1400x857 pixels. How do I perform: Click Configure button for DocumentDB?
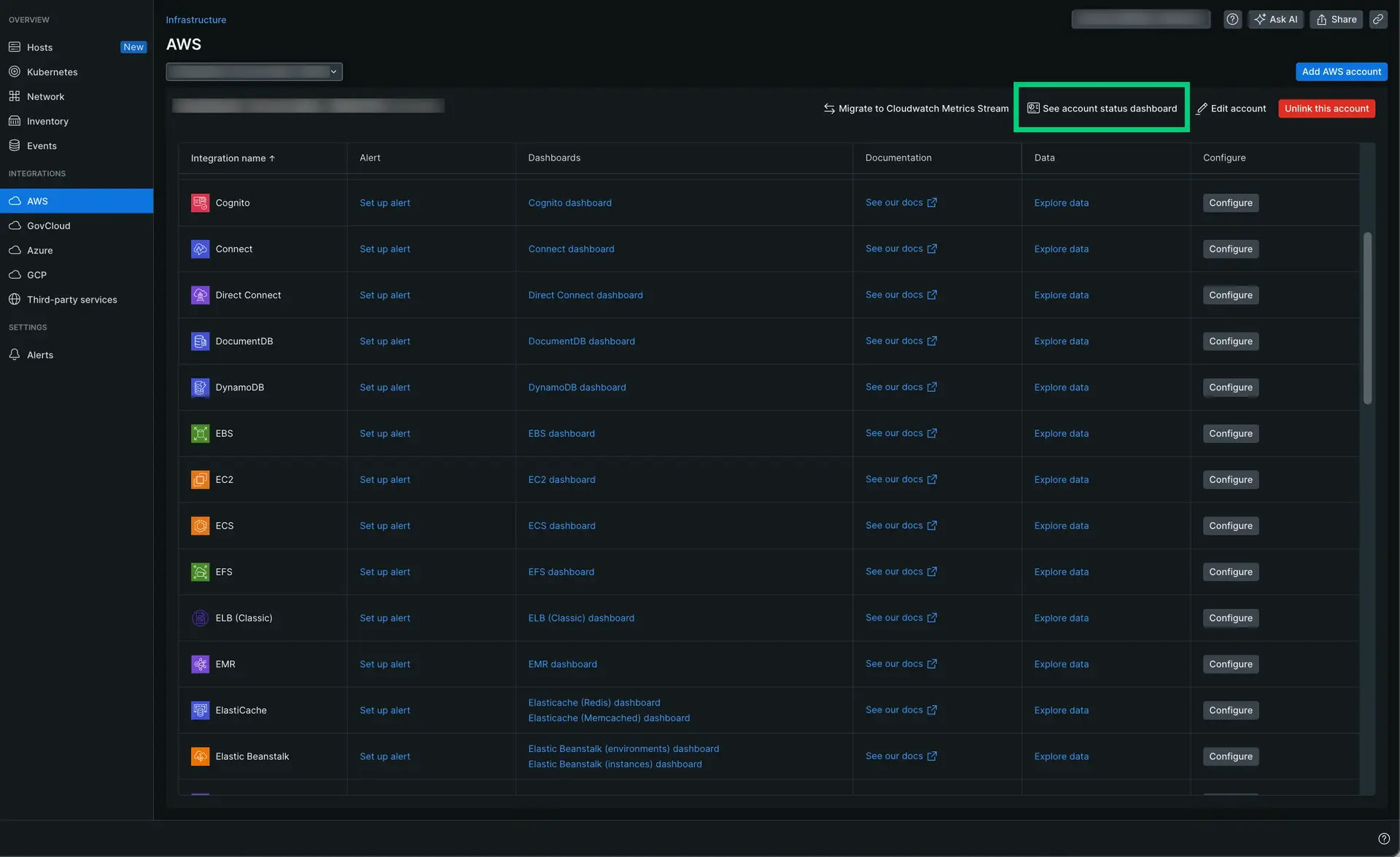(1230, 341)
